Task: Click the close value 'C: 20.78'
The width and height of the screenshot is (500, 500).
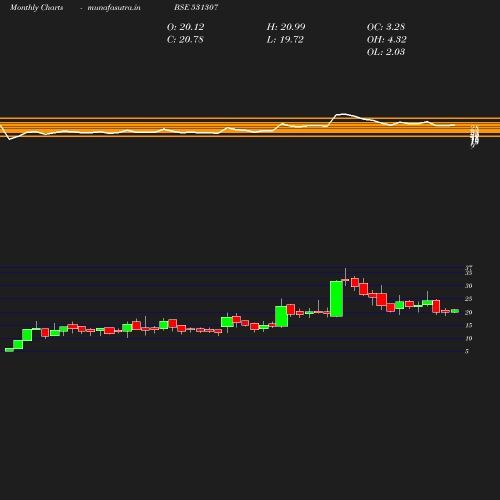Action: (185, 40)
